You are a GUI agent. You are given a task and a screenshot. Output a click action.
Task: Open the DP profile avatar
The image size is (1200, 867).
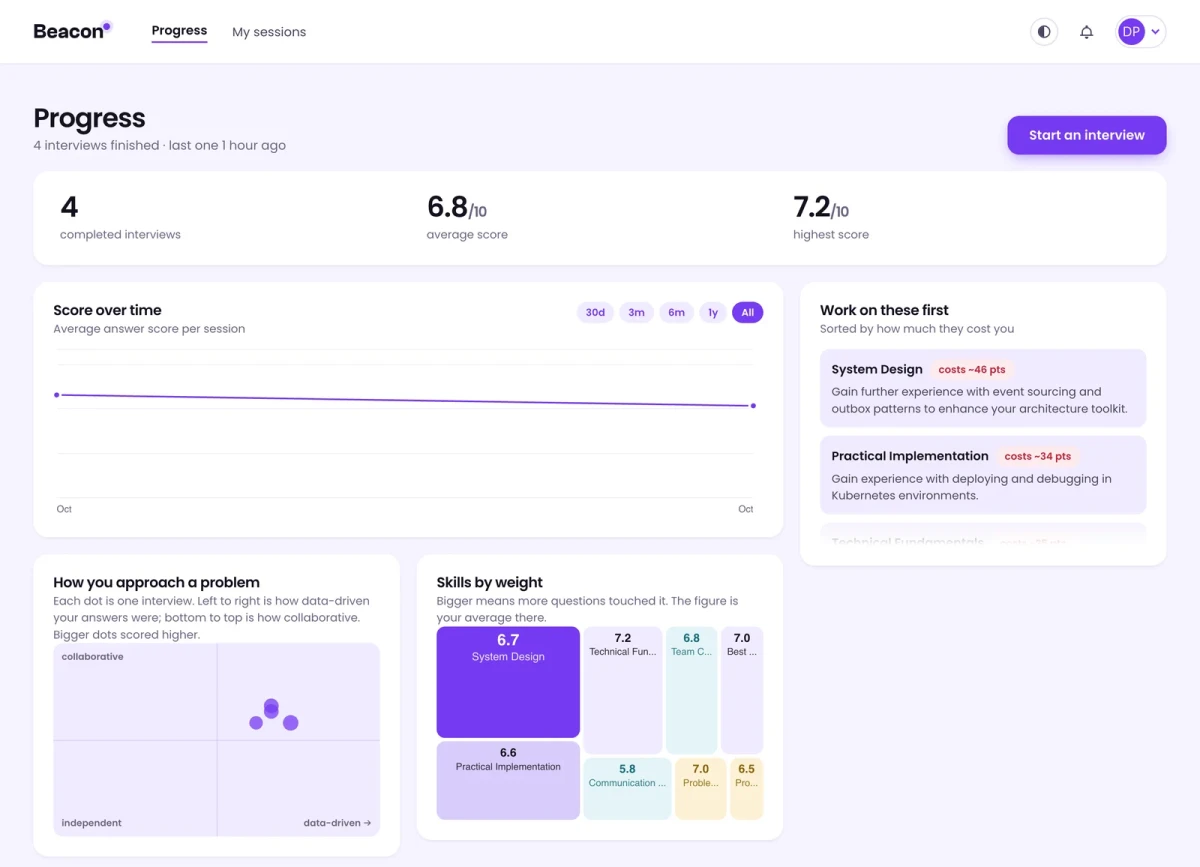coord(1131,32)
